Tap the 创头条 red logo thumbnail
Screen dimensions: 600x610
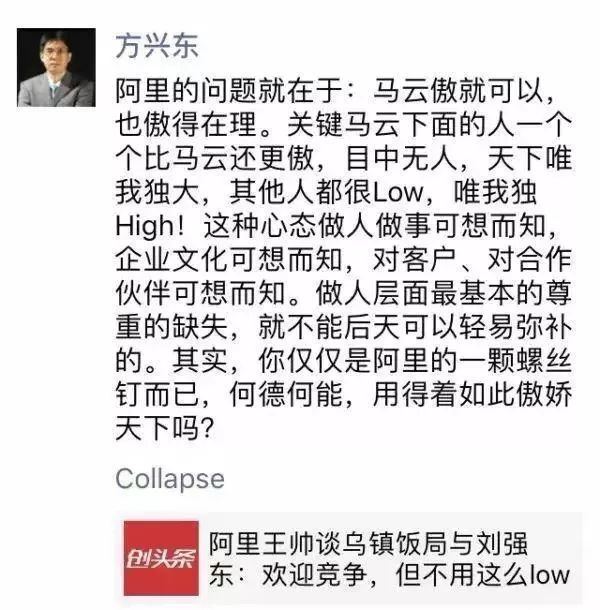click(x=161, y=558)
